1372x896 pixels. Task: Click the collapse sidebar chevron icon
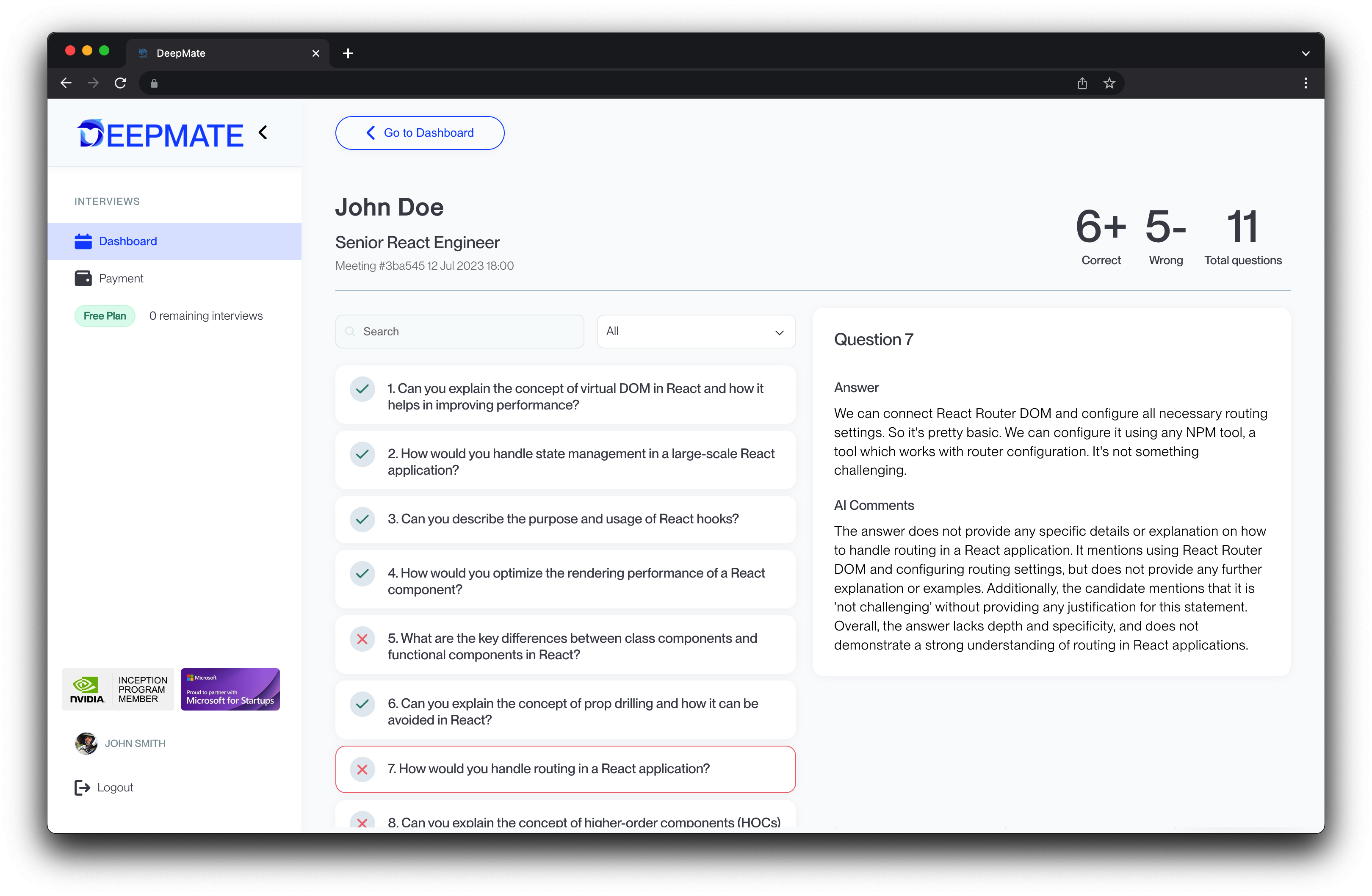[x=263, y=133]
